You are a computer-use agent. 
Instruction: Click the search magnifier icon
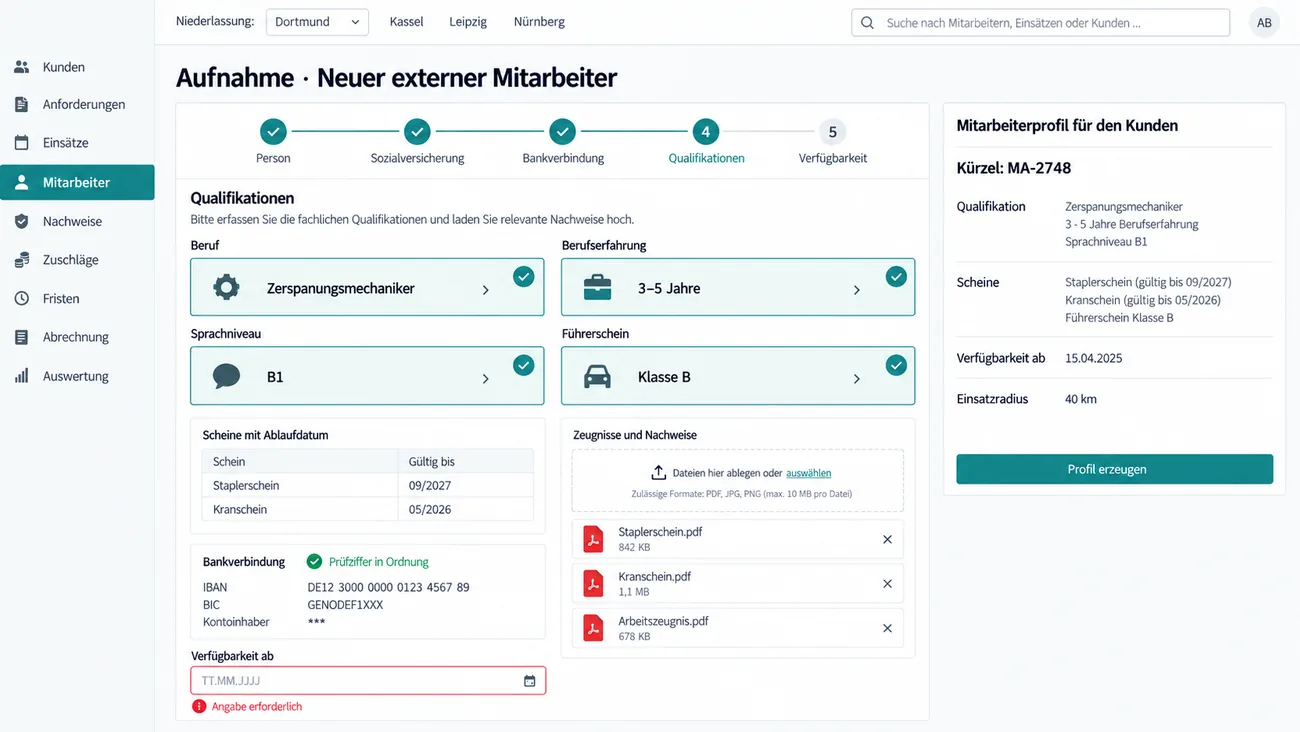pos(867,23)
